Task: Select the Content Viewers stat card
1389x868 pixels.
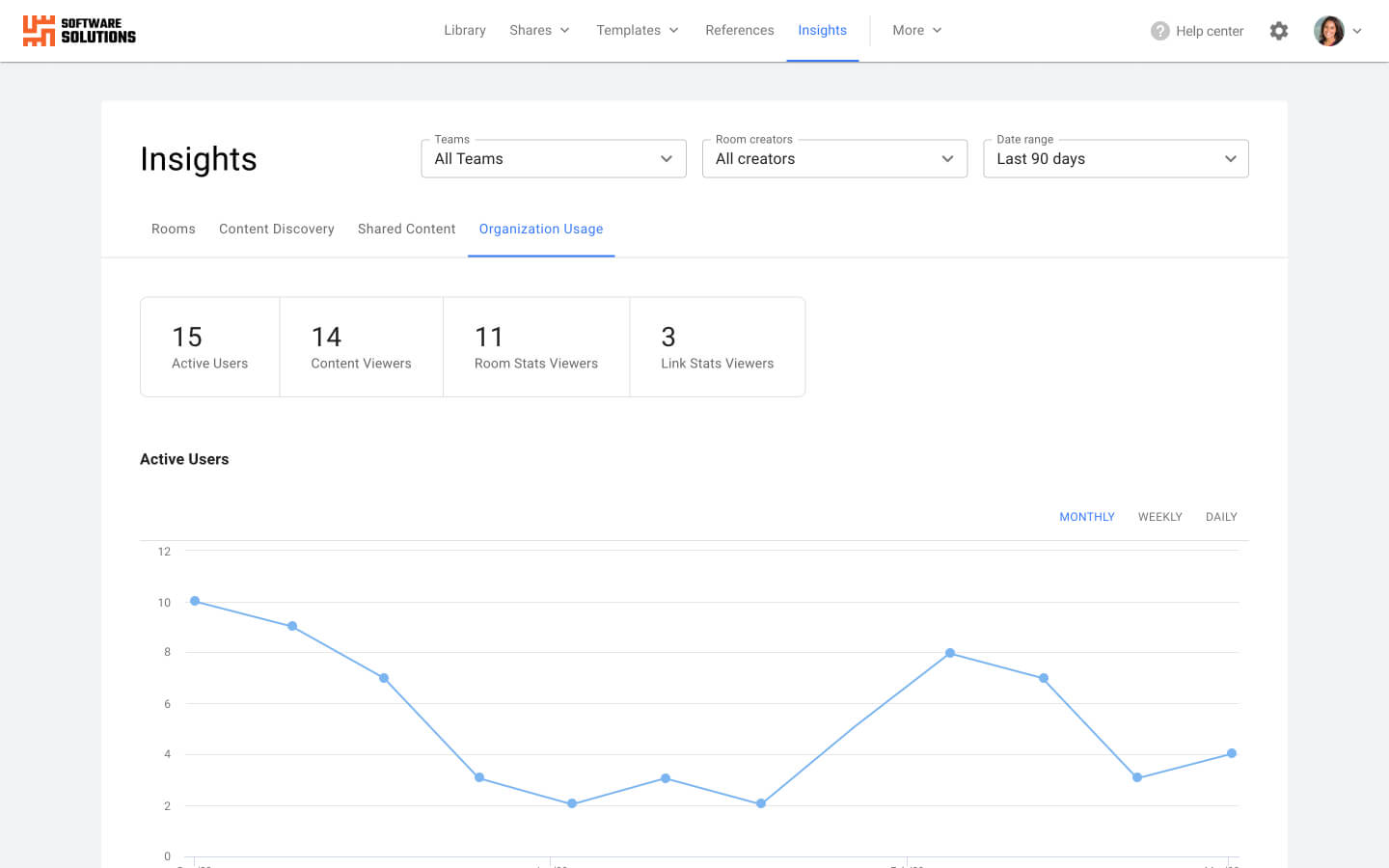Action: coord(361,346)
